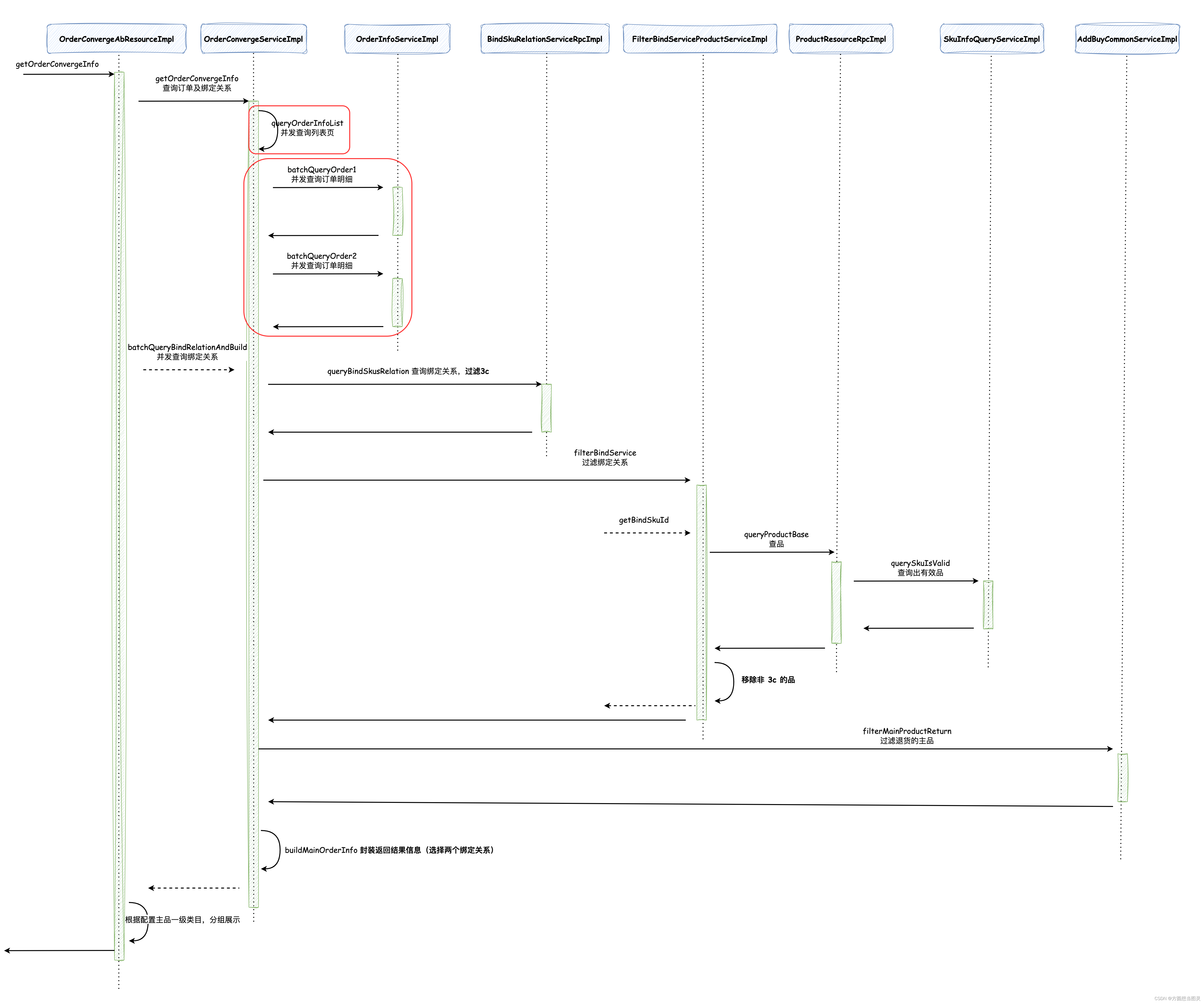Select the batchQueryOrder1 message label
Screen dimensions: 1204x1003
point(322,170)
